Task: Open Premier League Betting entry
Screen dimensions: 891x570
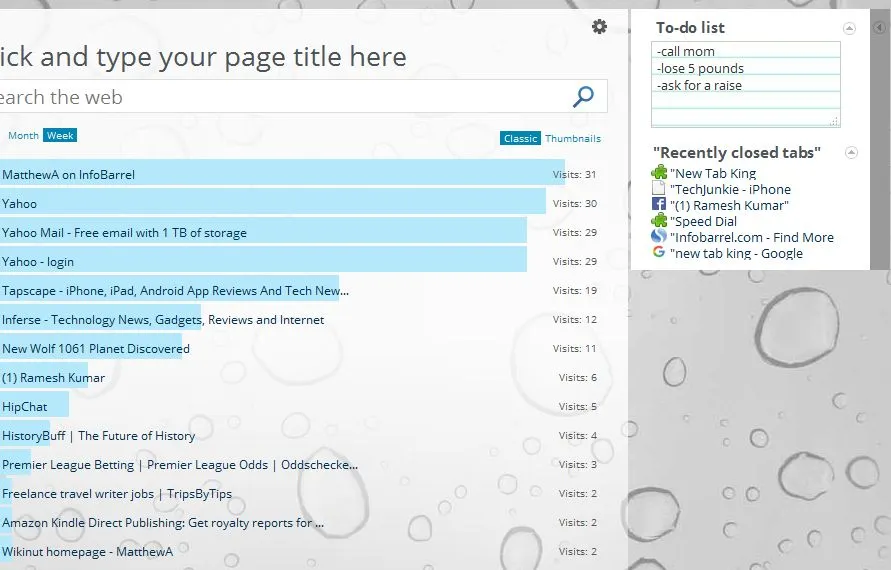Action: click(180, 464)
